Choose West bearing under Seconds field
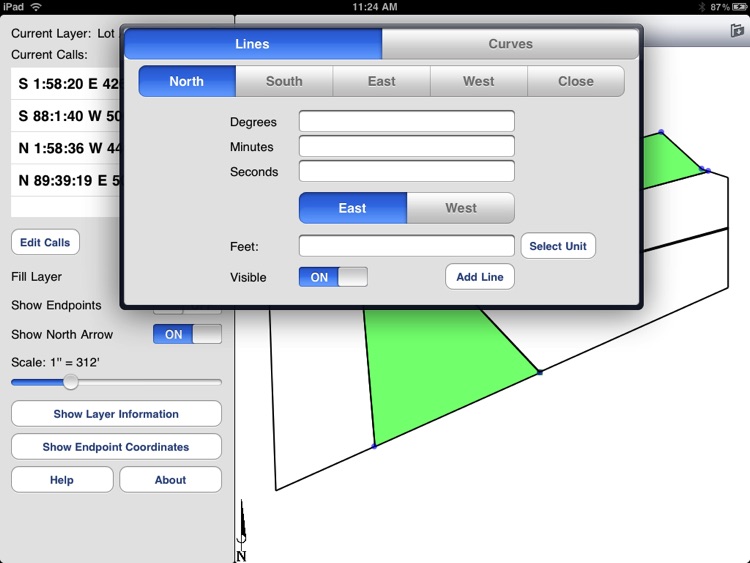 coord(461,208)
